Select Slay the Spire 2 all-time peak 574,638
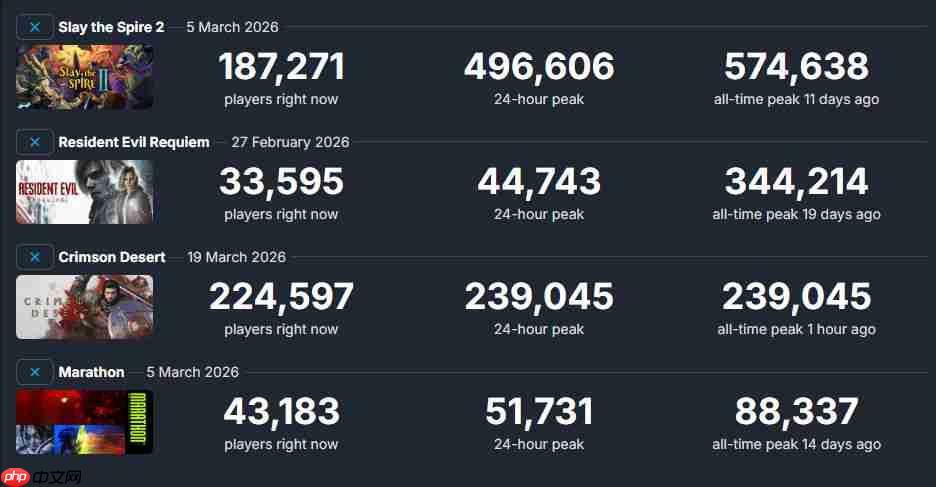 tap(796, 66)
